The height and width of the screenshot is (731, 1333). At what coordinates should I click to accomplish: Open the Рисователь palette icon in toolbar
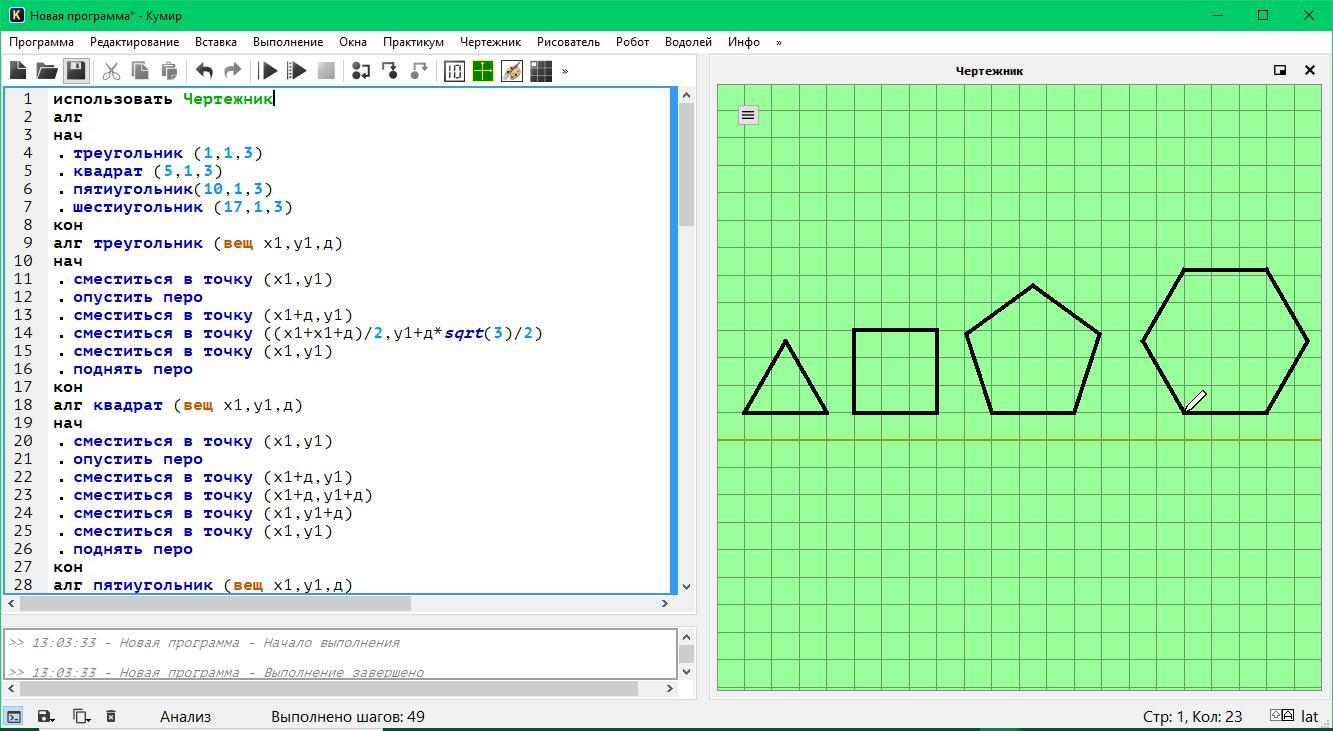tap(512, 71)
